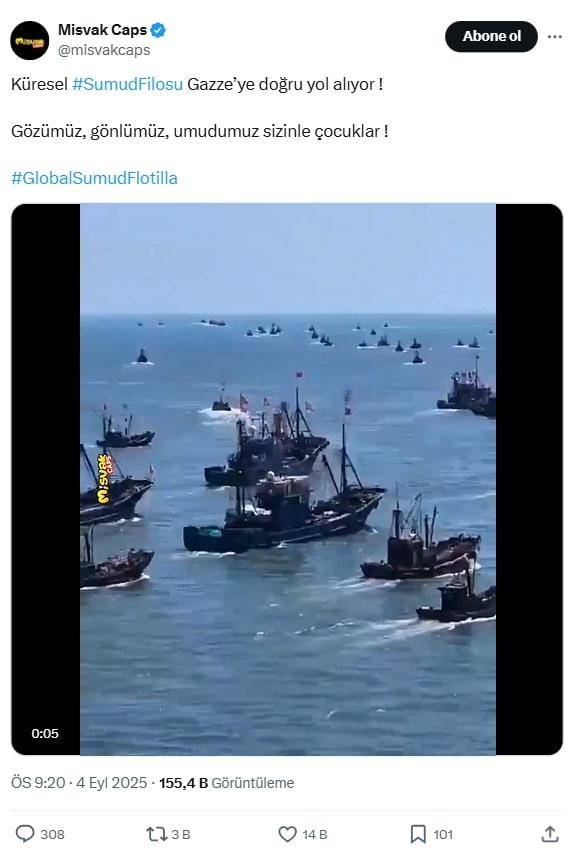Click the Misvak Caps watermark on video
577x853 pixels.
click(x=104, y=479)
